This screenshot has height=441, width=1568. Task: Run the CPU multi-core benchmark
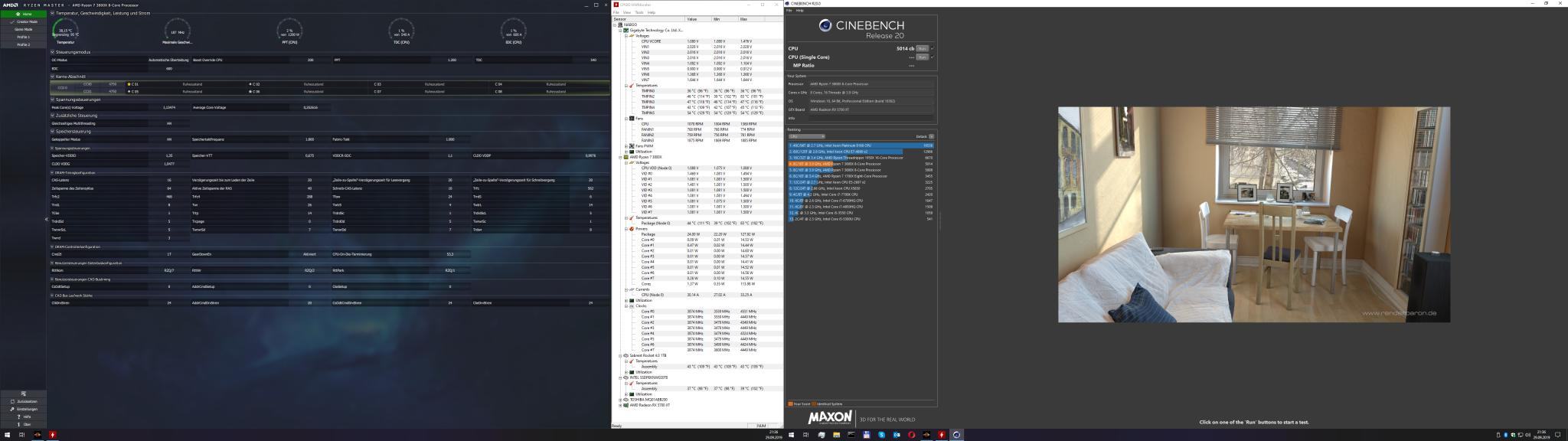[x=923, y=48]
